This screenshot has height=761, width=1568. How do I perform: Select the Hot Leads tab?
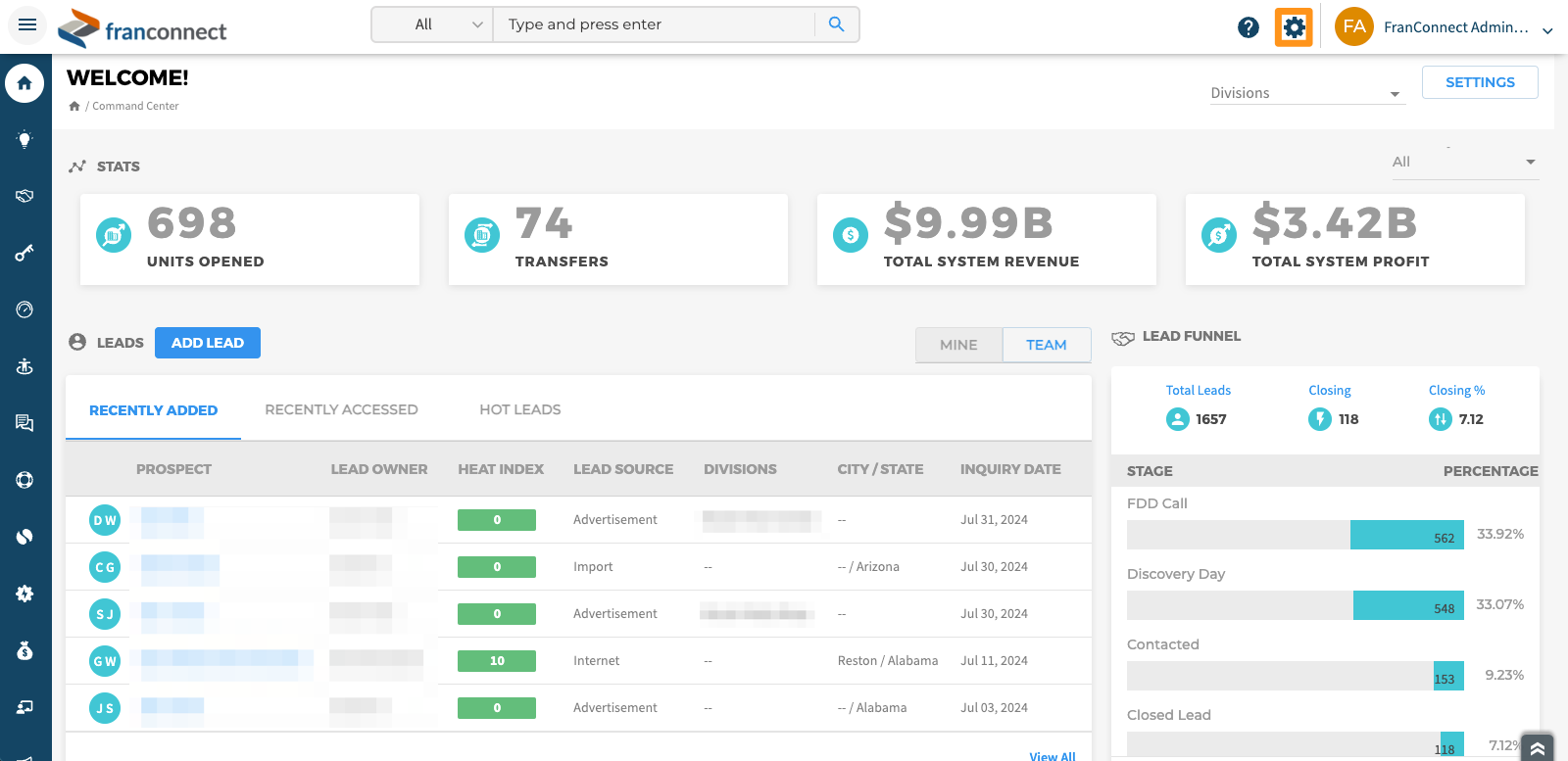pos(520,409)
